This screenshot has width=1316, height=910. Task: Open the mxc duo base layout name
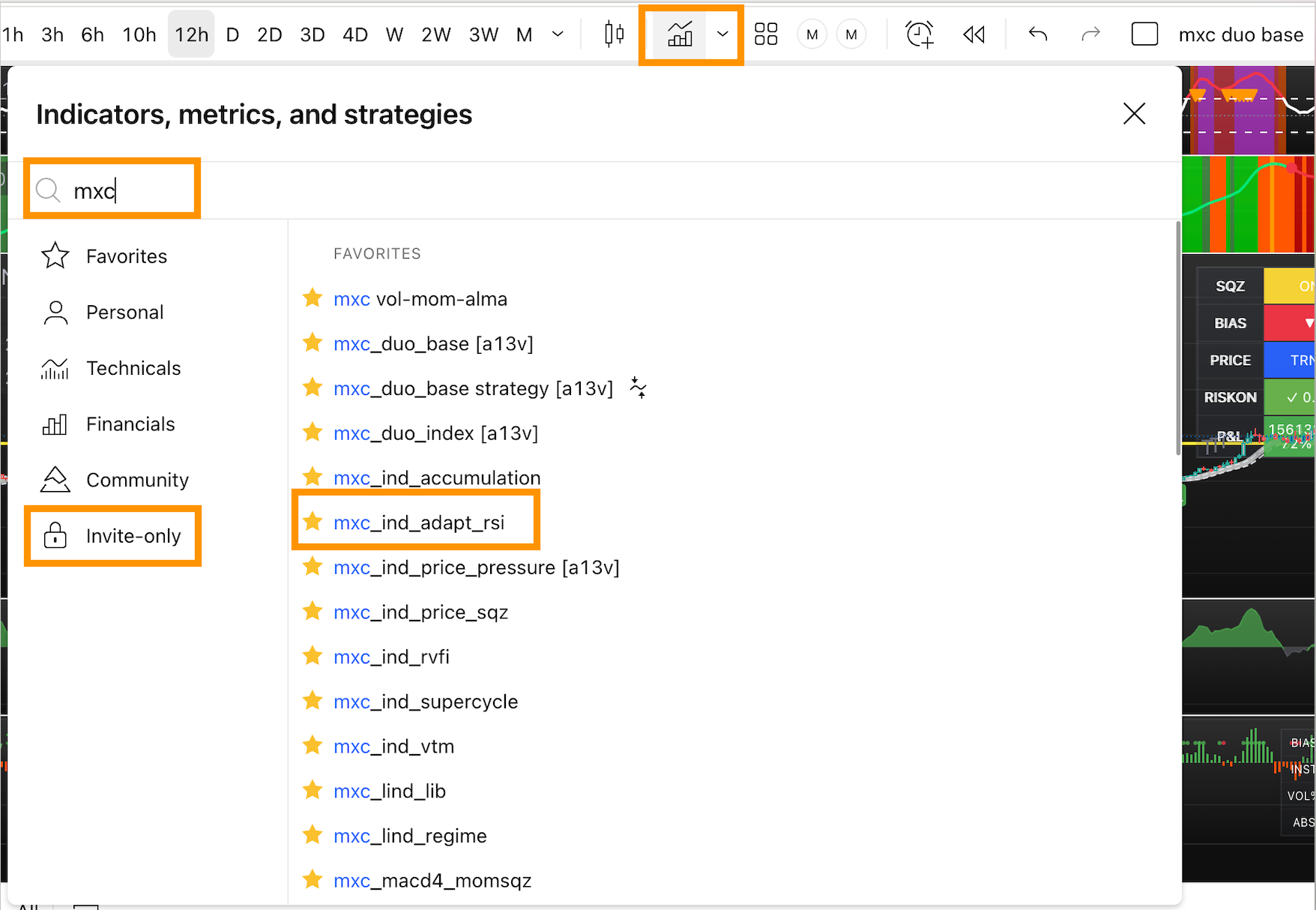(1241, 34)
